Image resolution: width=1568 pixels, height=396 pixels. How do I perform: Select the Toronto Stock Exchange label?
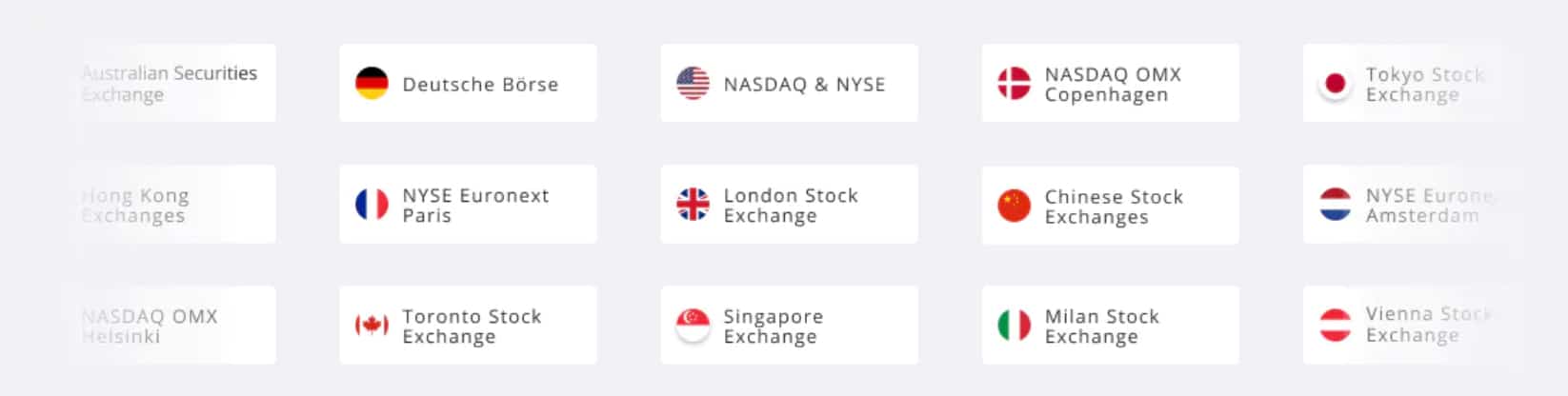(x=472, y=327)
